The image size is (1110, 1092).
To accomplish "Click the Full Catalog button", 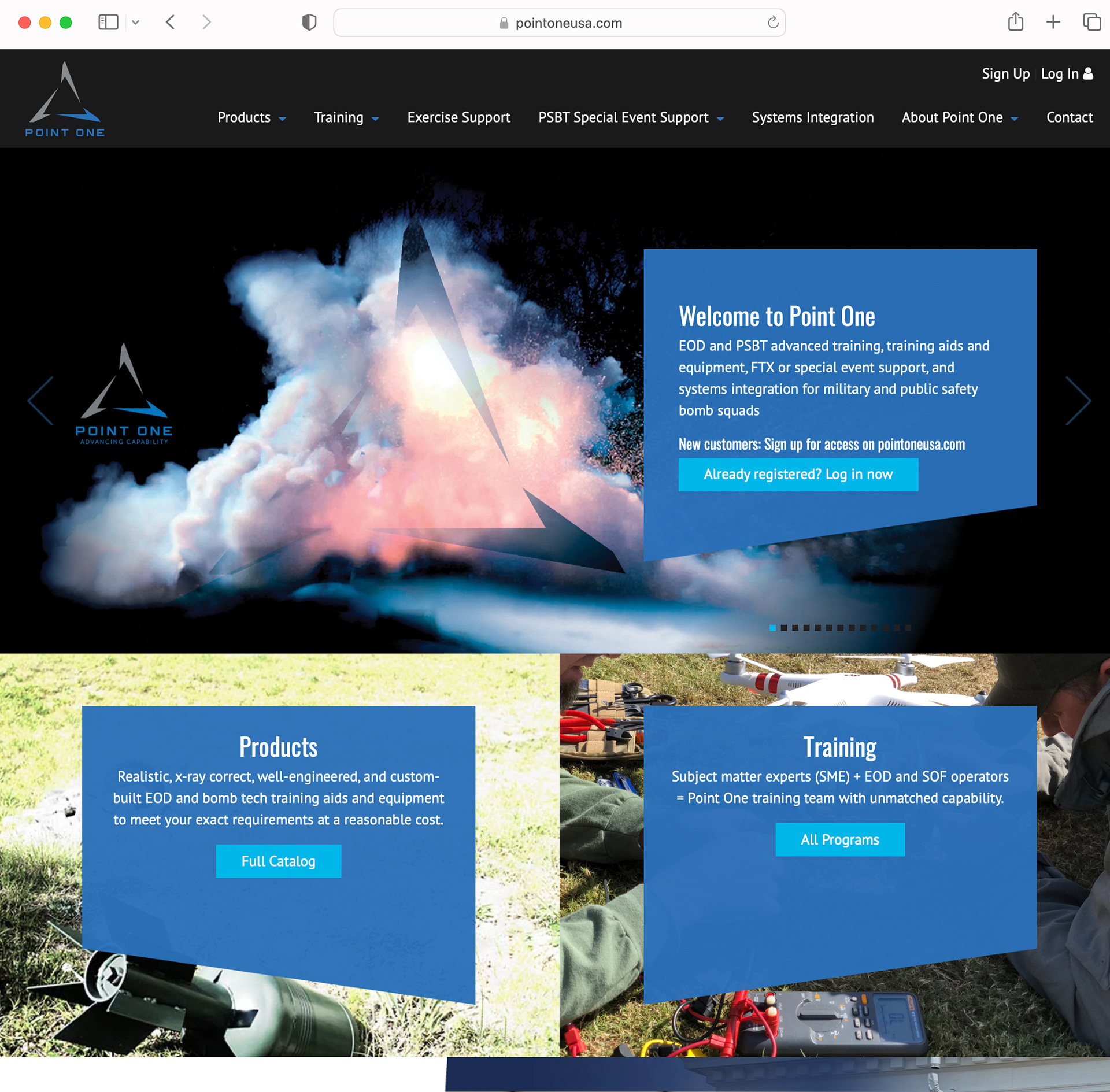I will (278, 861).
